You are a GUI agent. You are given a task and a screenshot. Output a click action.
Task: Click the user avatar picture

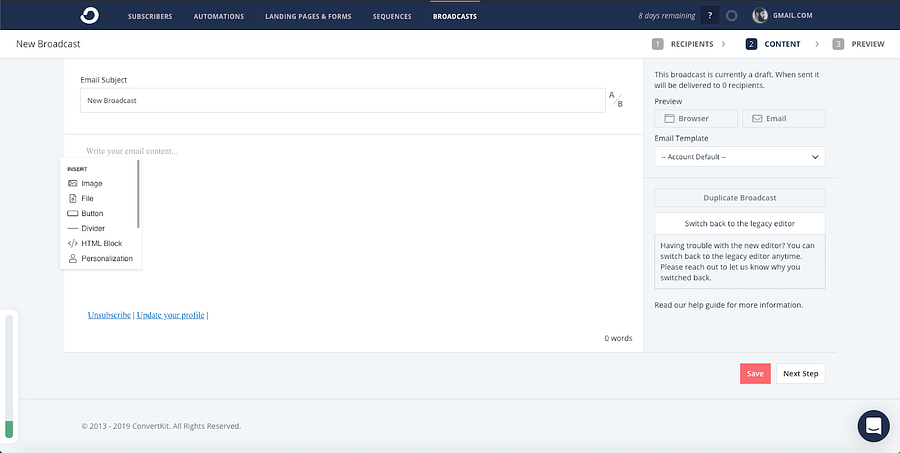[x=760, y=16]
